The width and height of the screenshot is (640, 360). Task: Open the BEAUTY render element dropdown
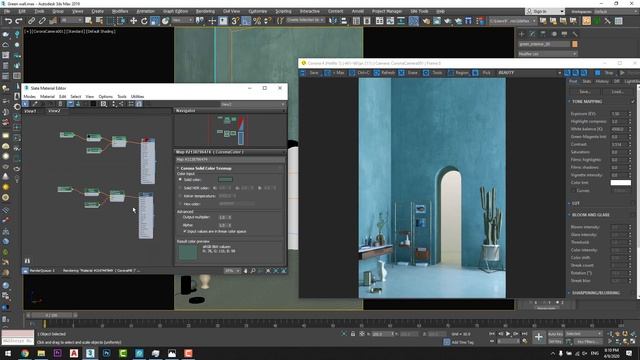pyautogui.click(x=529, y=73)
